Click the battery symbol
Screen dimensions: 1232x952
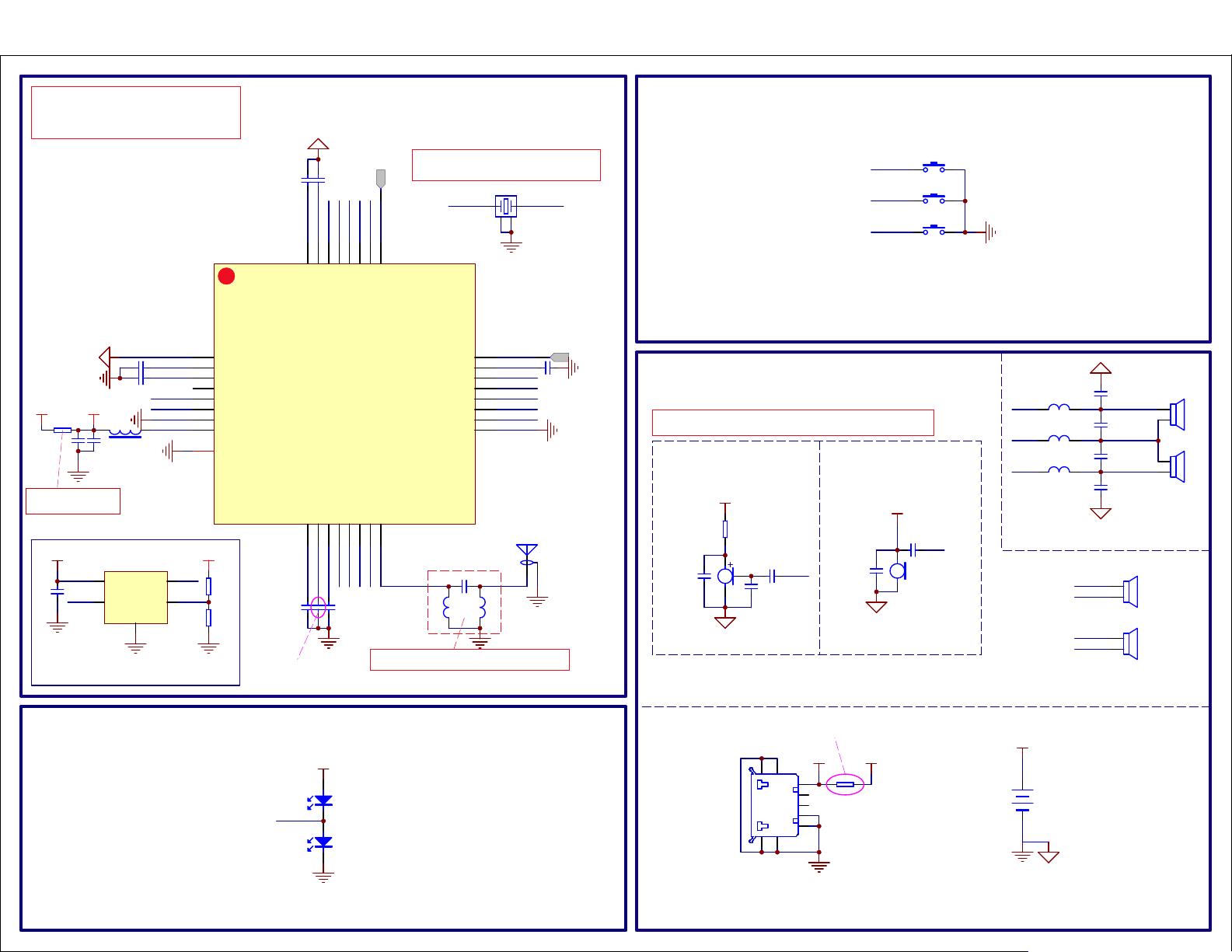coord(1022,800)
